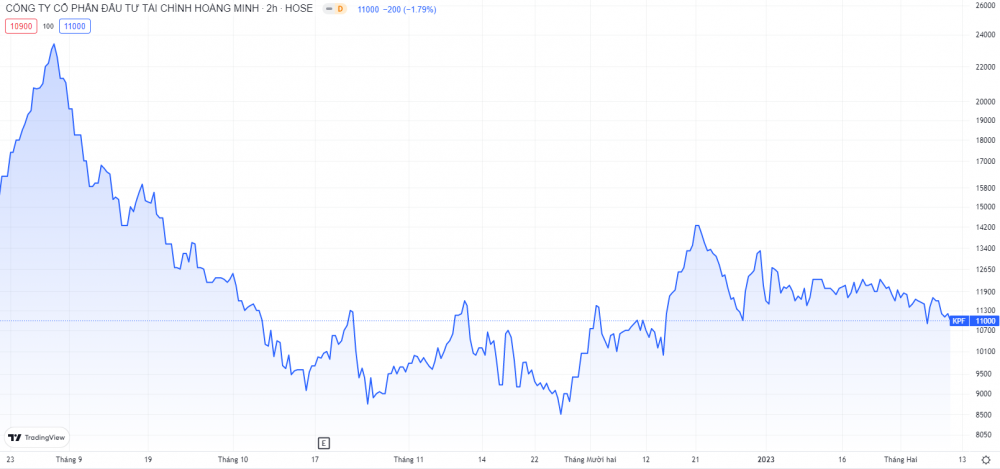This screenshot has width=1000, height=469.
Task: Click the 10100 price axis label
Action: pyautogui.click(x=985, y=352)
